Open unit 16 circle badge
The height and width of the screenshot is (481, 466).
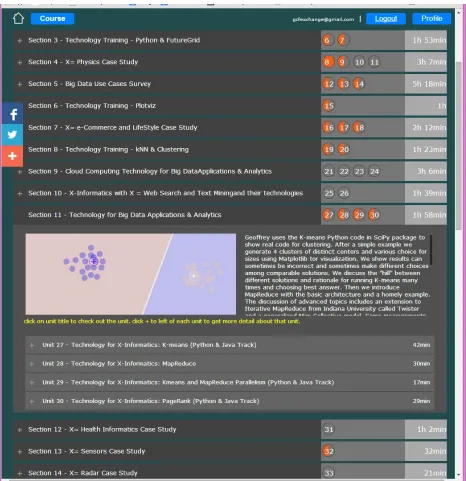328,128
